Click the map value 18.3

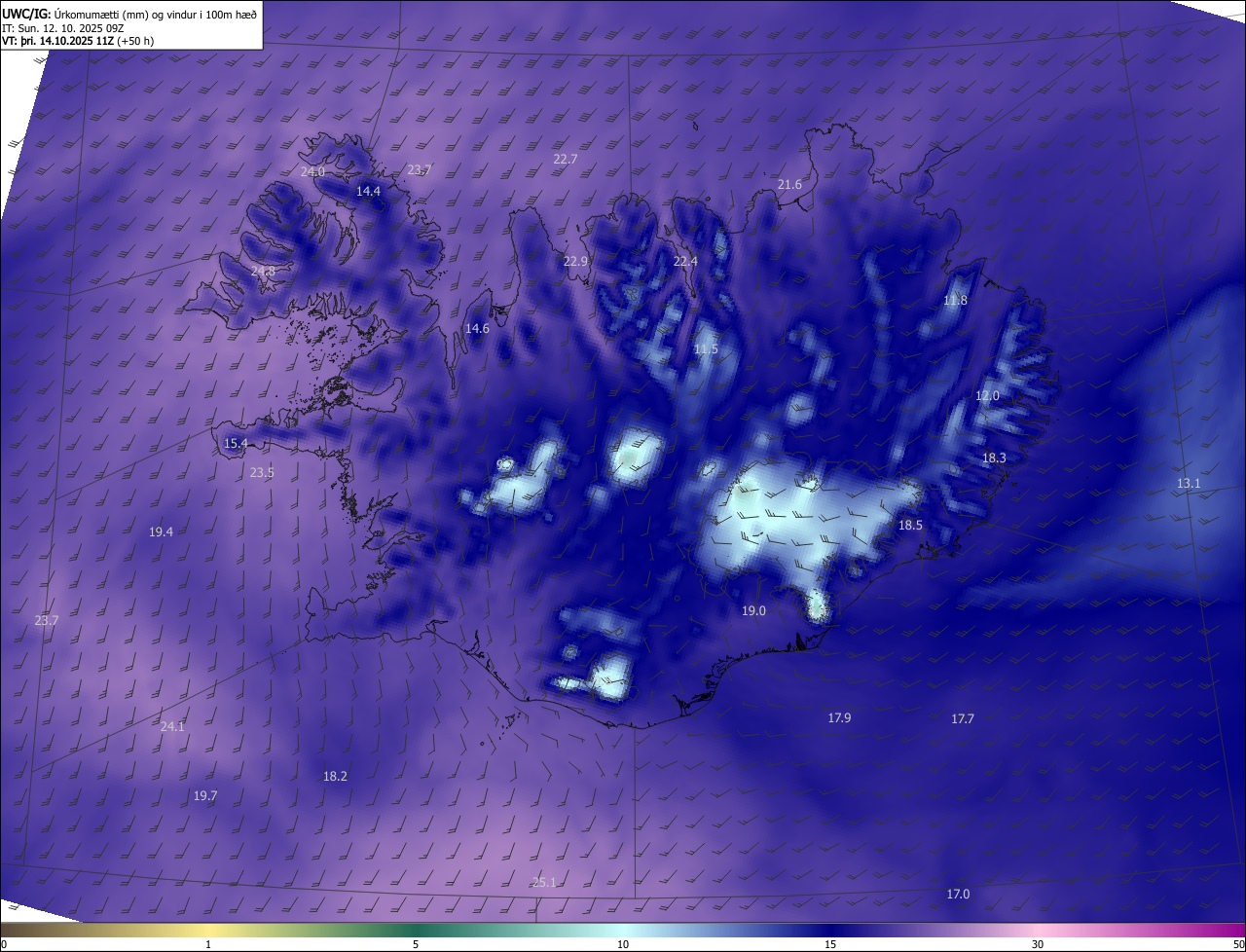tap(994, 458)
